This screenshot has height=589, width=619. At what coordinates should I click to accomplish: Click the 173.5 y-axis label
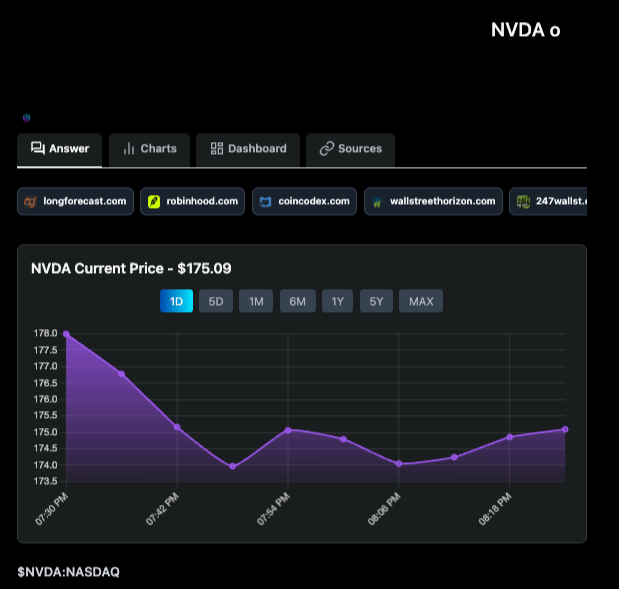coord(45,481)
